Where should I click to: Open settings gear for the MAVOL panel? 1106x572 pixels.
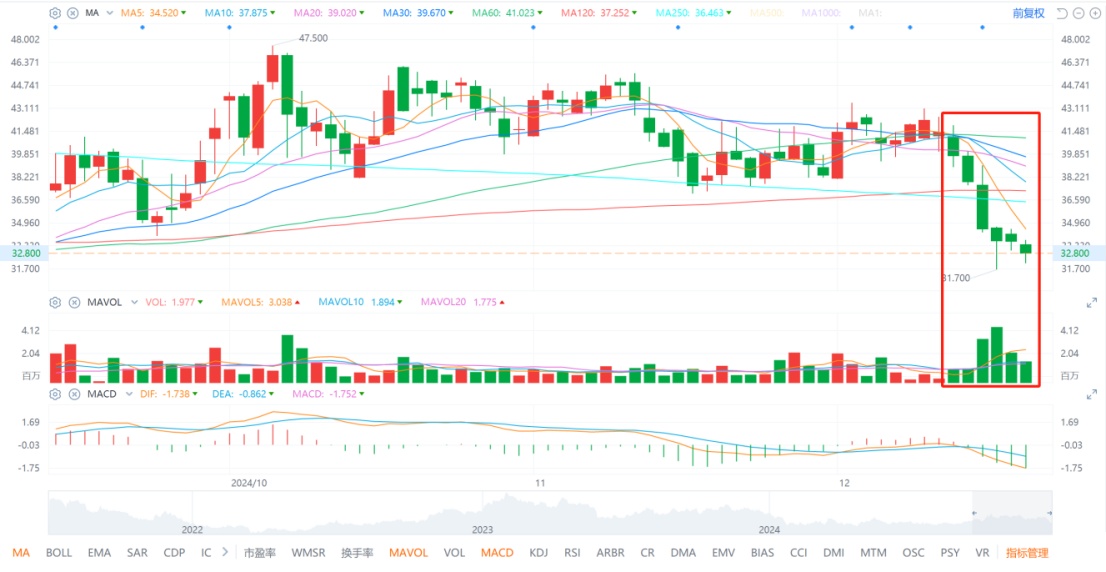[x=56, y=302]
